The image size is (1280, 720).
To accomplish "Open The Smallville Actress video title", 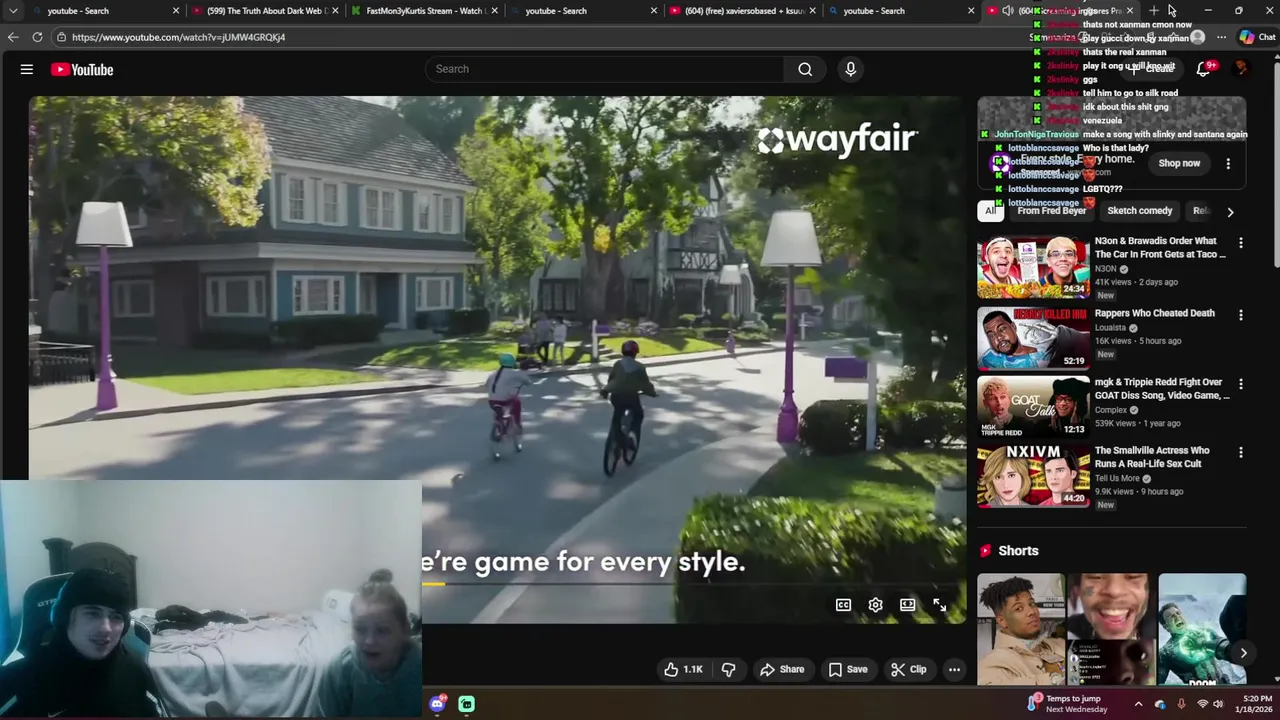I will (1152, 457).
